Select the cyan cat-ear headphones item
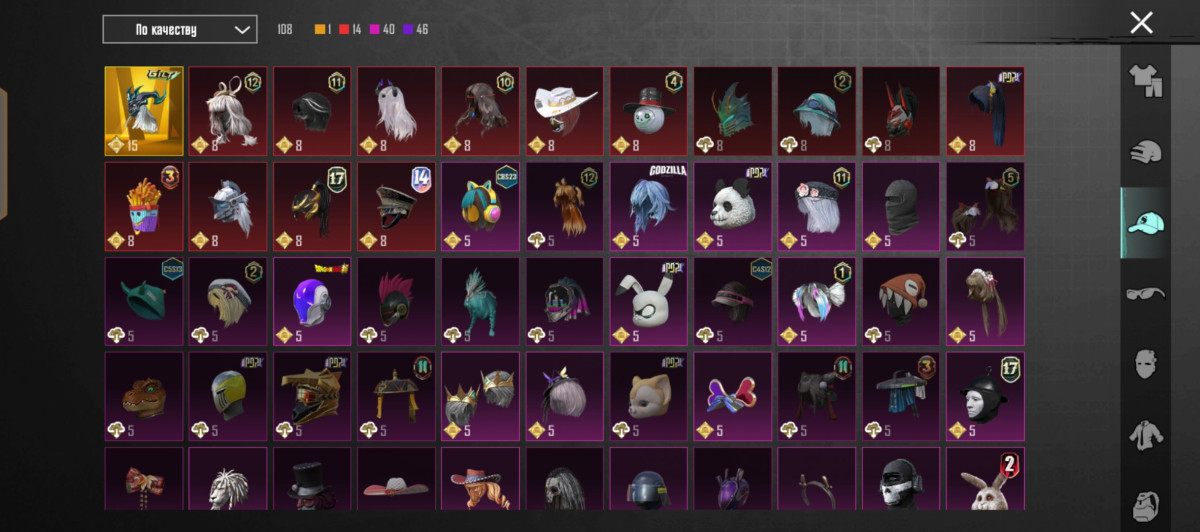1200x532 pixels. click(481, 206)
